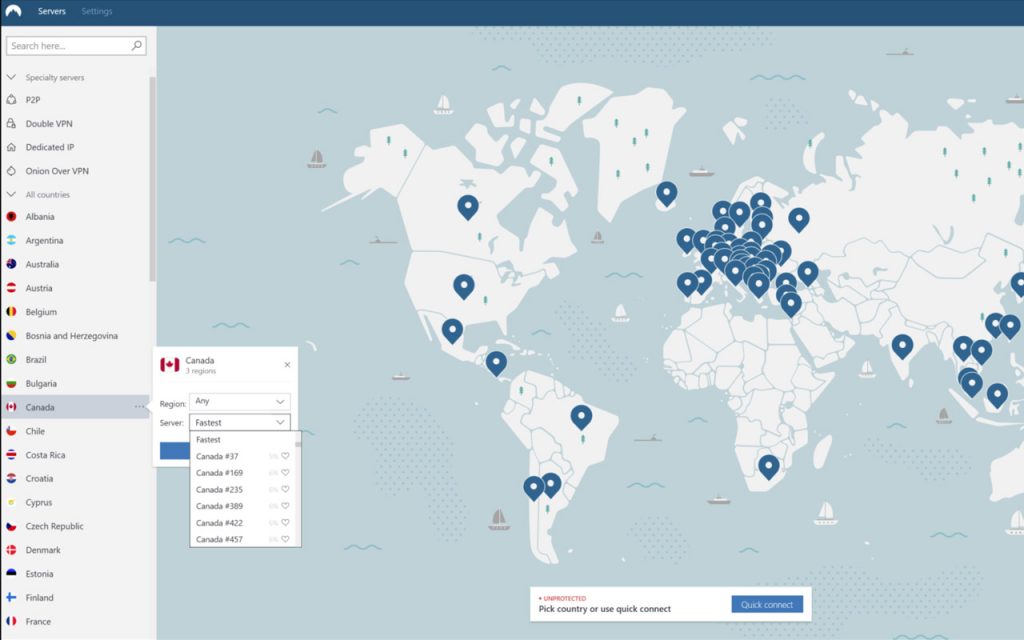
Task: Click the server dropdown list scrollbar
Action: click(x=298, y=444)
